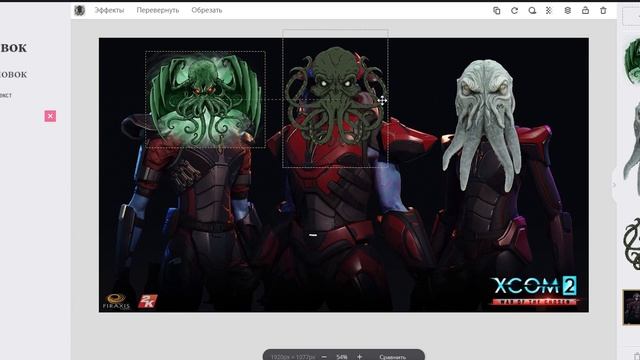The image size is (640, 360).
Task: Toggle the lock icon for selected layer
Action: pyautogui.click(x=585, y=11)
